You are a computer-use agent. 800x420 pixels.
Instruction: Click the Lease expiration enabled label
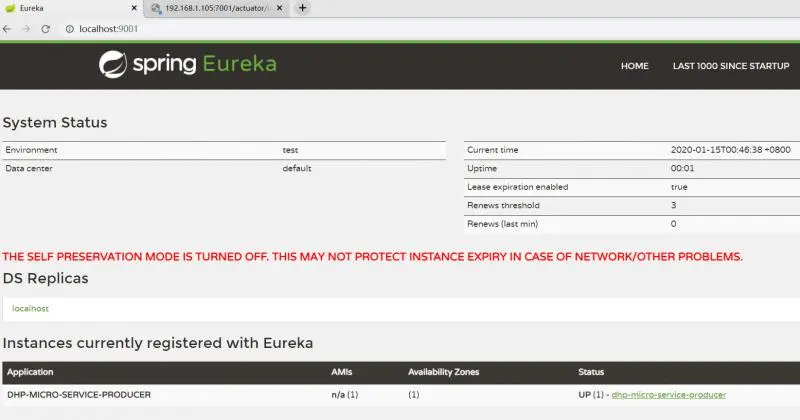click(x=518, y=187)
